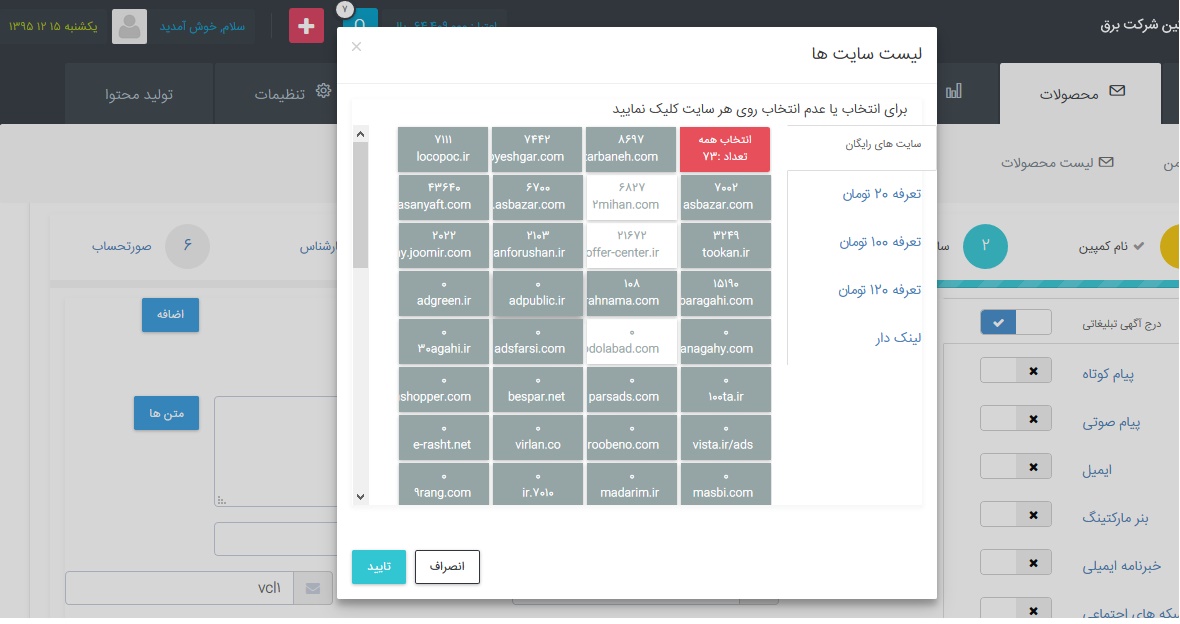Image resolution: width=1180 pixels, height=624 pixels.
Task: Click the date یکشنبه ۱۵ ۱۲ ۱۳۹۵ in the header
Action: (53, 26)
